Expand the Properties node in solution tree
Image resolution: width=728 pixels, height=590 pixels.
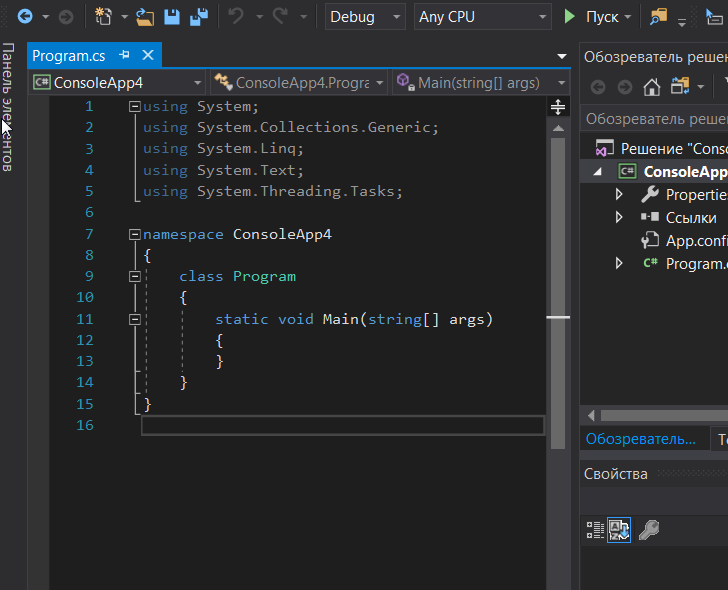tap(619, 195)
